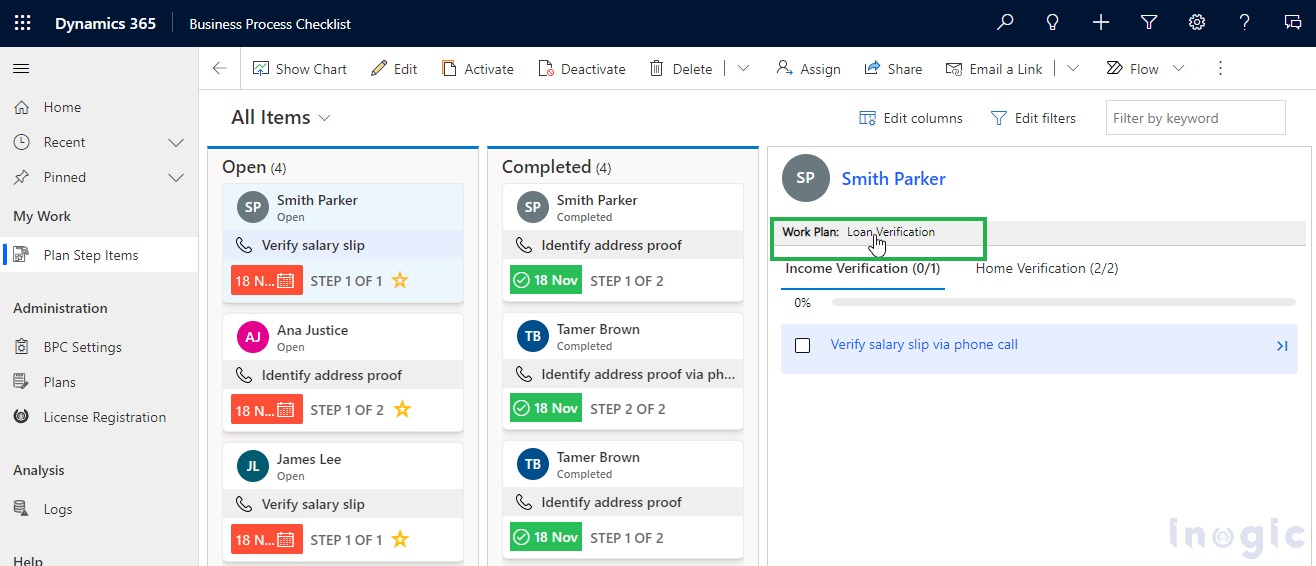Expand the Recent section chevron
This screenshot has height=566, width=1316.
[x=176, y=142]
